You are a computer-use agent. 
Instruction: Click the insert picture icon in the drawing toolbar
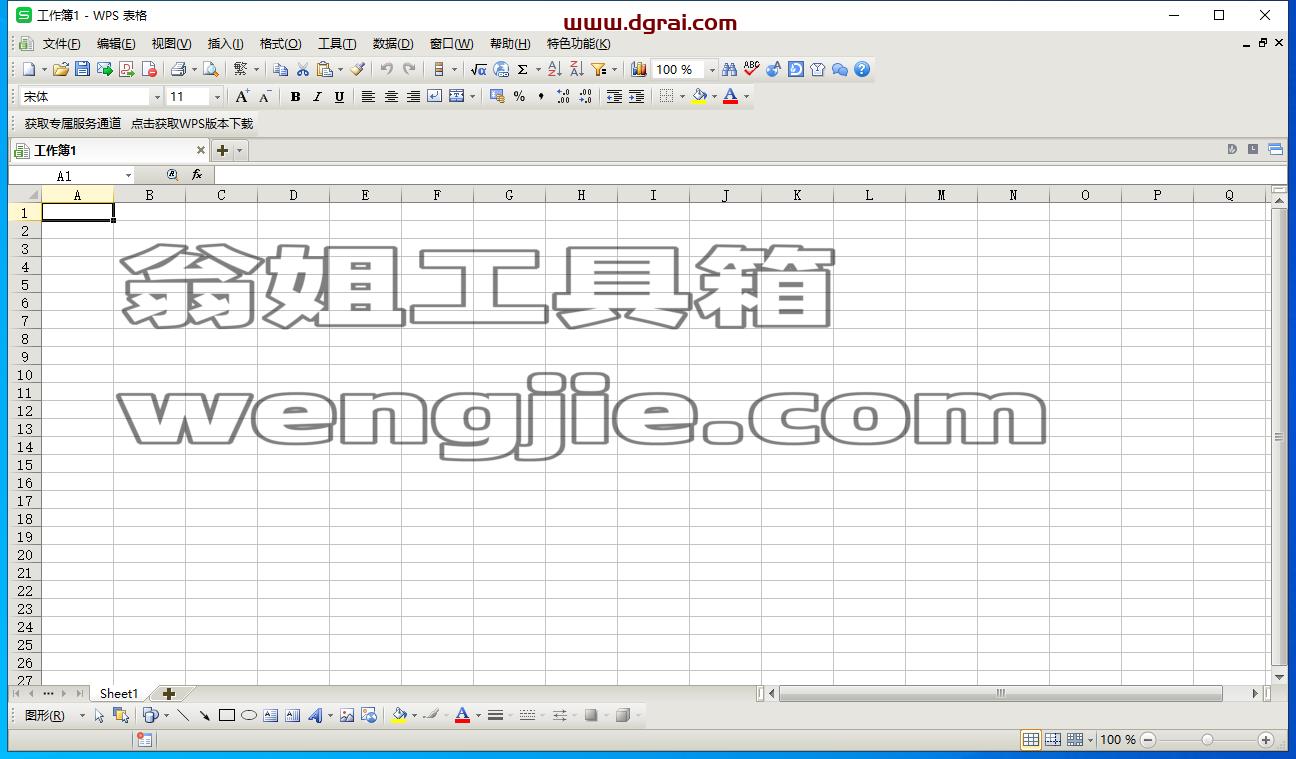347,715
